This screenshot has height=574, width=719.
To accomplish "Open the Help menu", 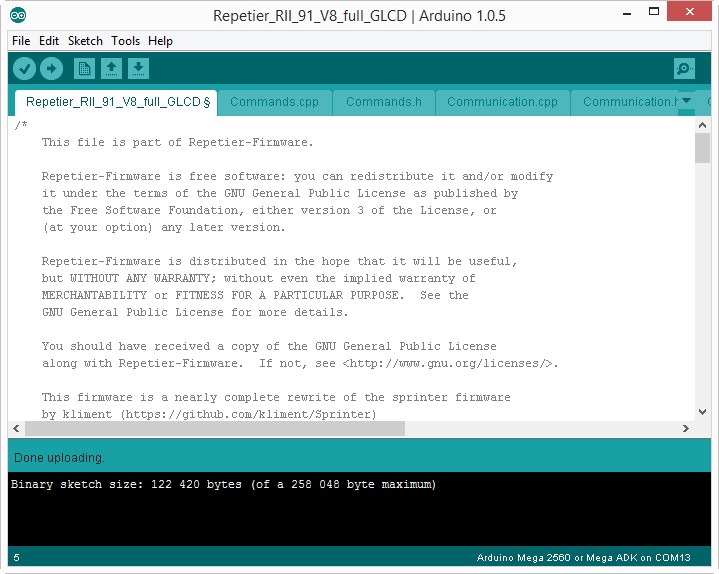I will click(160, 41).
